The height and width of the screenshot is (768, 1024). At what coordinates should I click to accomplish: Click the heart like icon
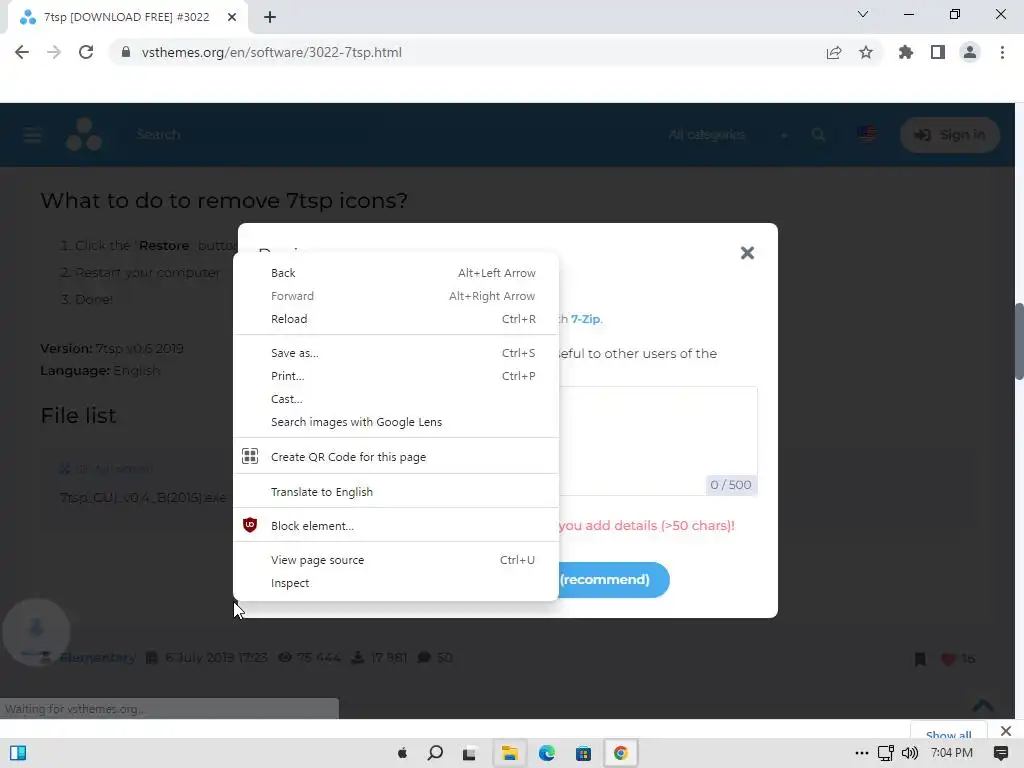(948, 659)
